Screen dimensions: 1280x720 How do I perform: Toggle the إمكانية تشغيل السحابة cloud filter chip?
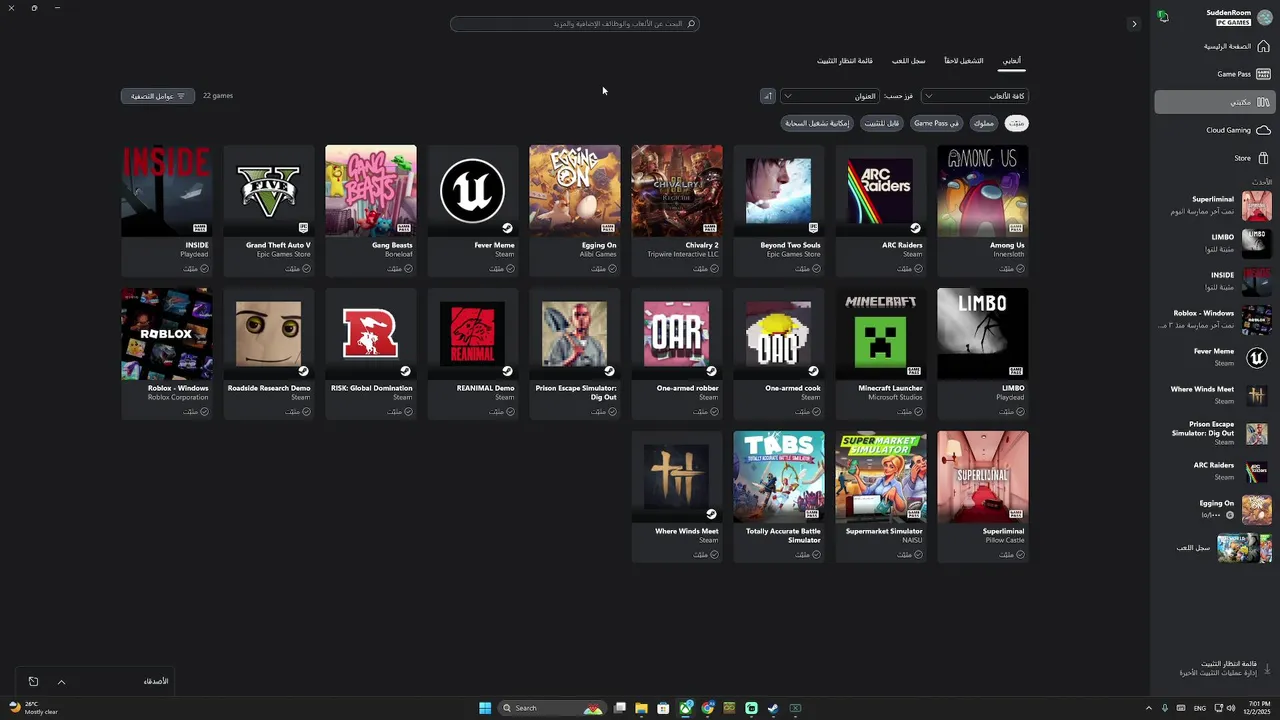818,123
